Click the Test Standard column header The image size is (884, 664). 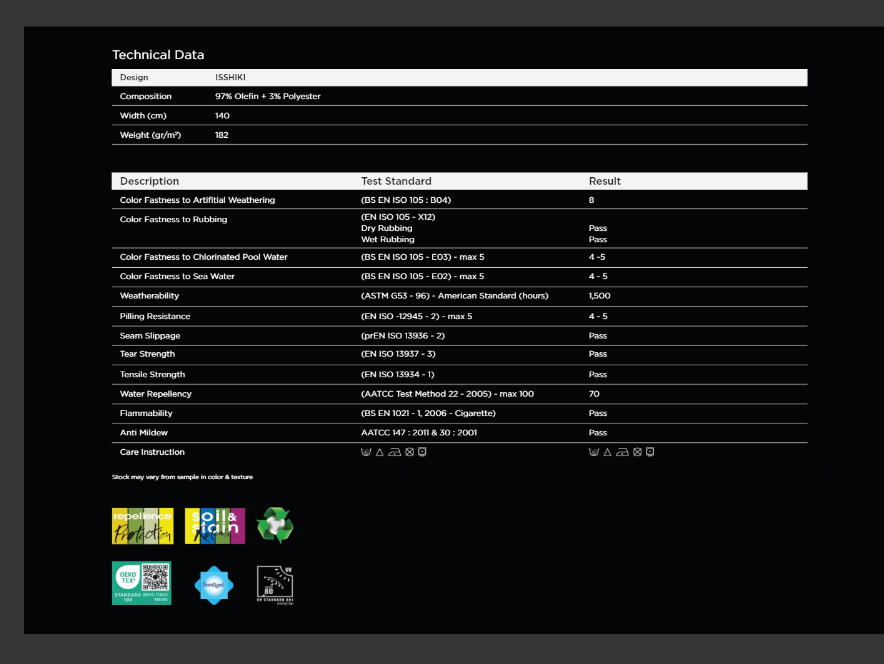point(396,181)
